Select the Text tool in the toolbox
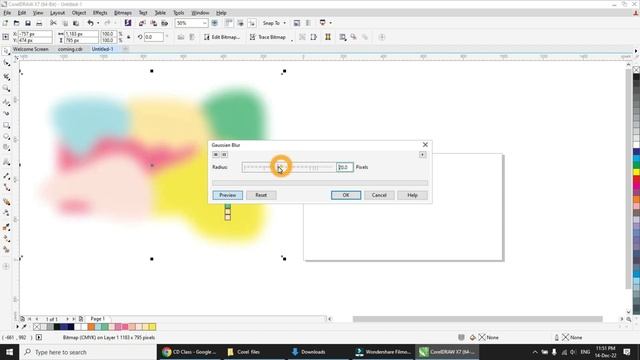640x360 pixels. [6, 162]
